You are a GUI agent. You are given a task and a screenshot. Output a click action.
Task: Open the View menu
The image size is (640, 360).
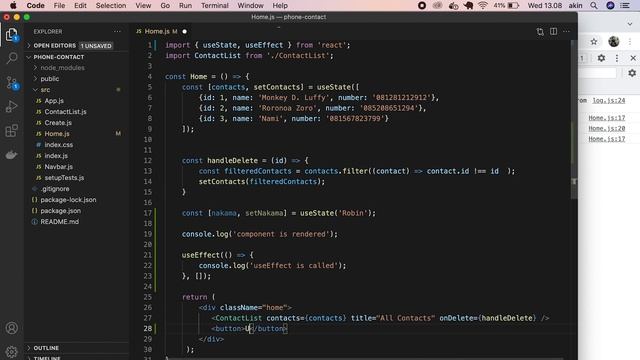143,6
